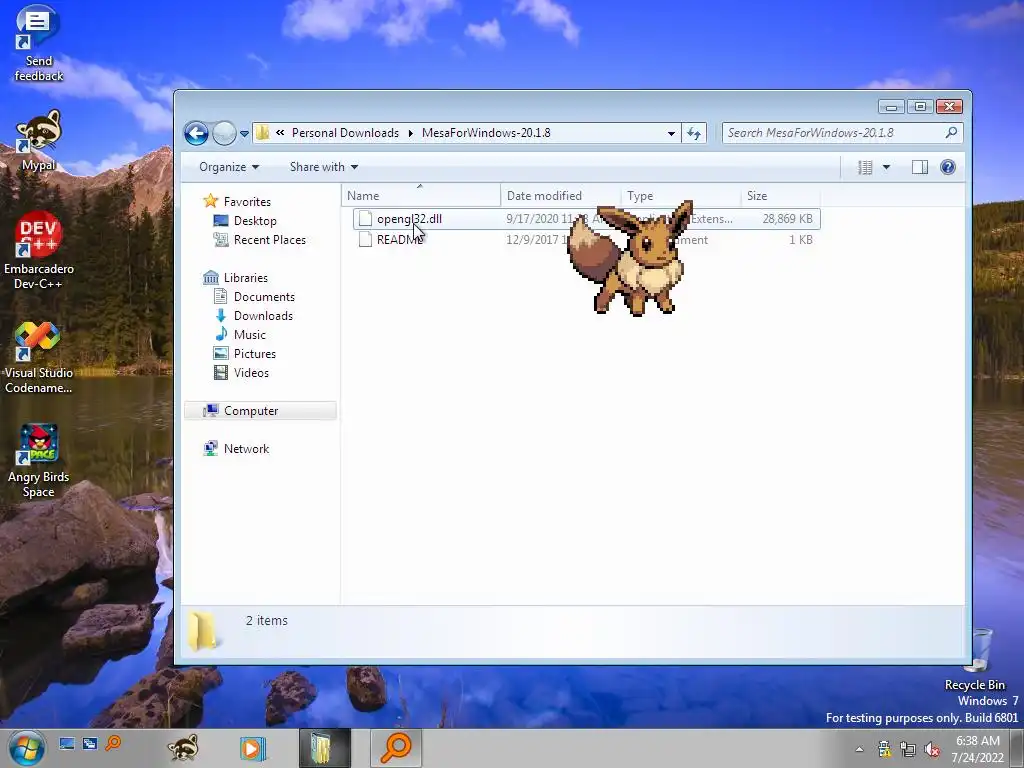
Task: Click Personal Downloads in the address breadcrumb
Action: pyautogui.click(x=345, y=133)
